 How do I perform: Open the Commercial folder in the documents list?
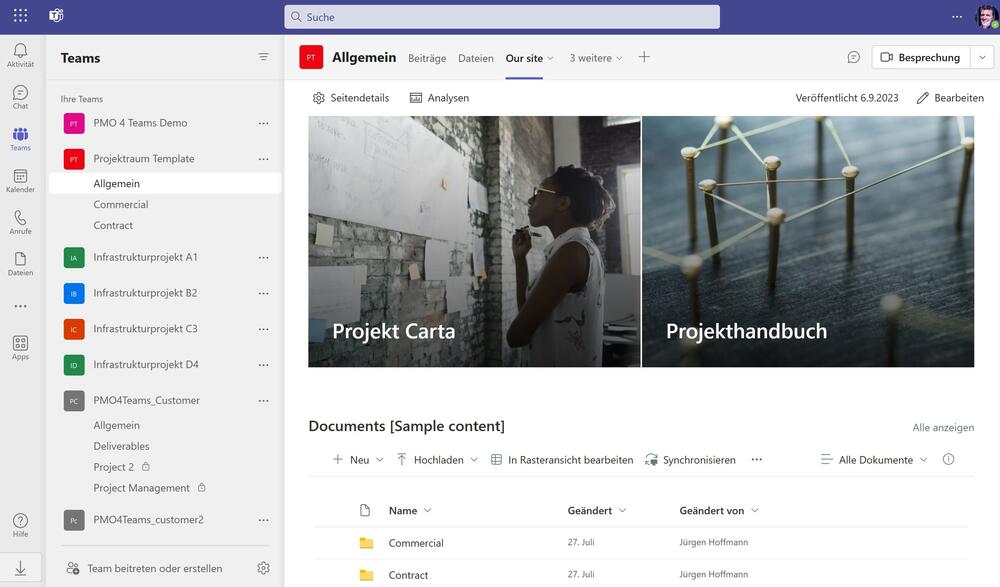click(x=415, y=542)
